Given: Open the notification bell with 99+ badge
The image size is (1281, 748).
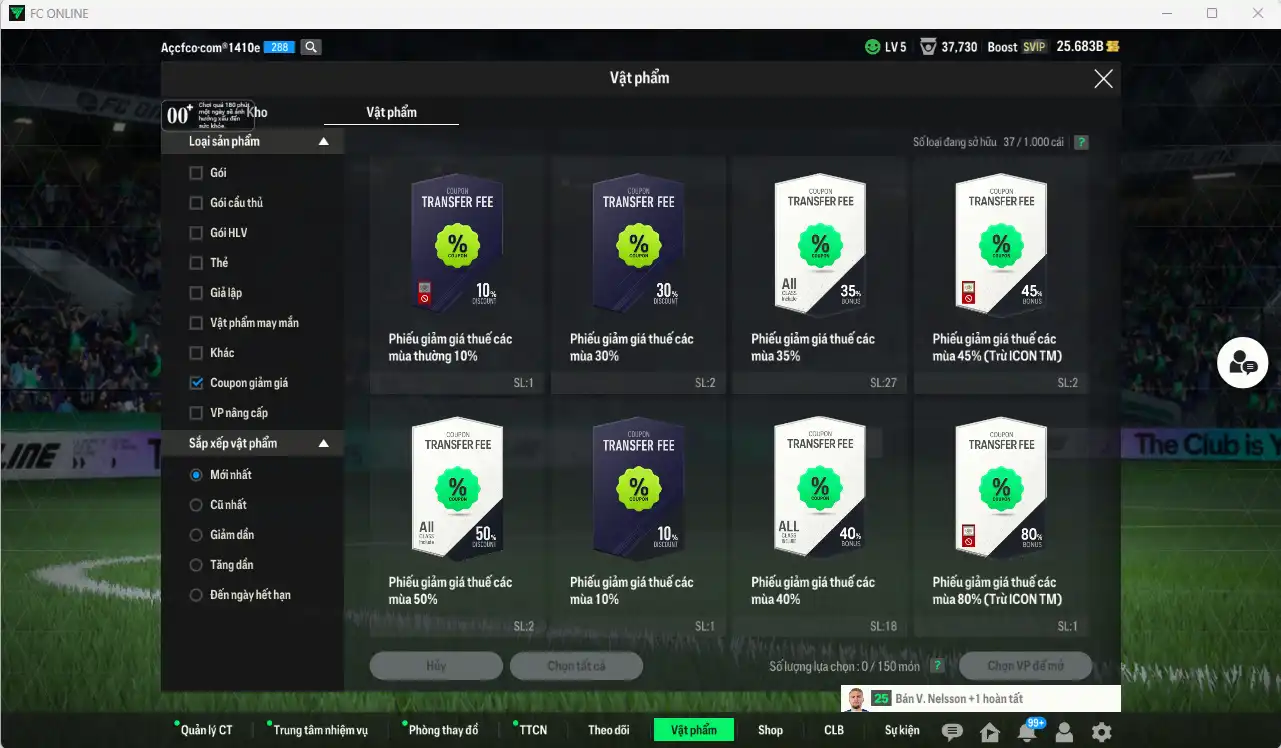Looking at the screenshot, I should [1027, 732].
